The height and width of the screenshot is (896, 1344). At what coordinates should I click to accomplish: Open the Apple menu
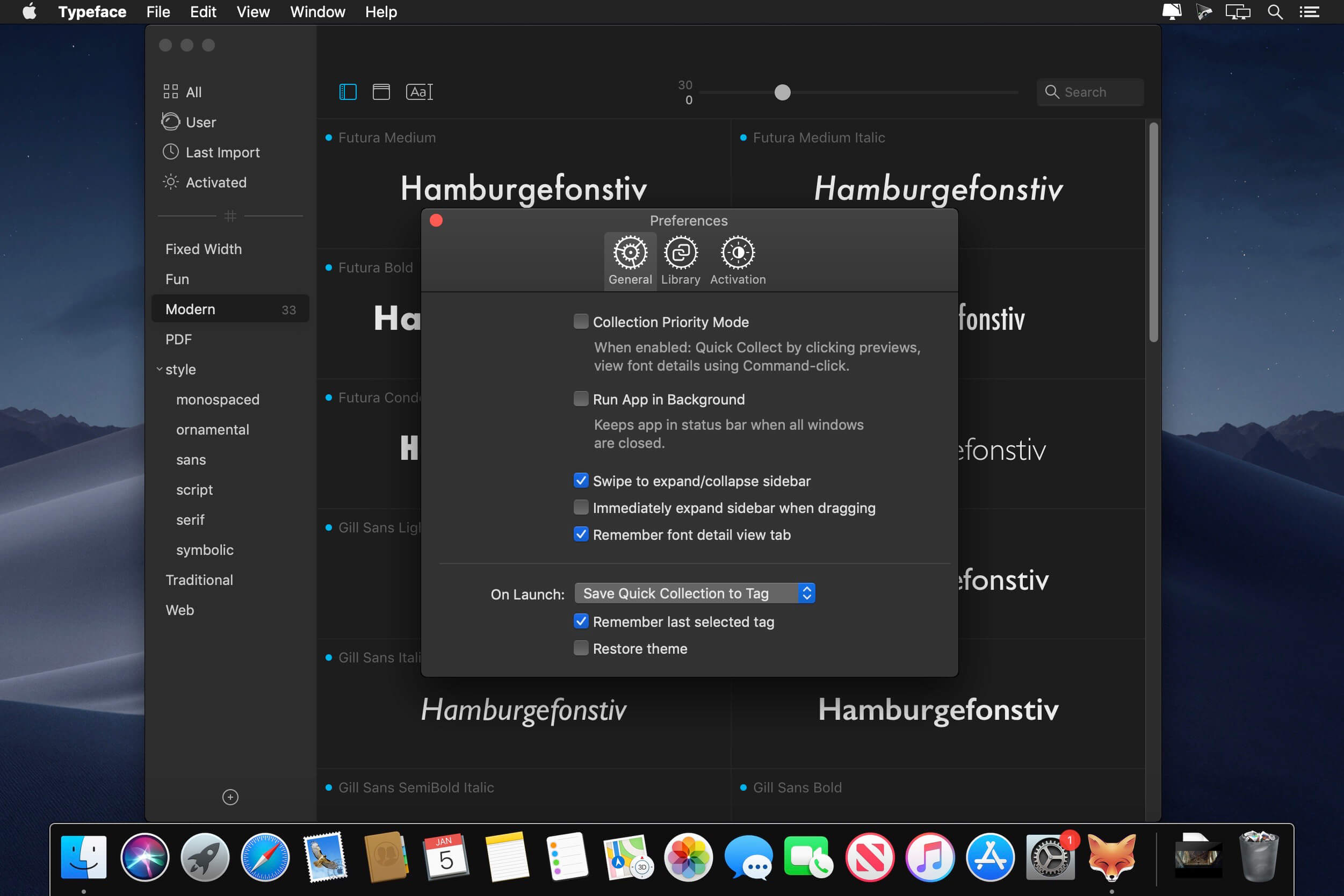coord(30,11)
